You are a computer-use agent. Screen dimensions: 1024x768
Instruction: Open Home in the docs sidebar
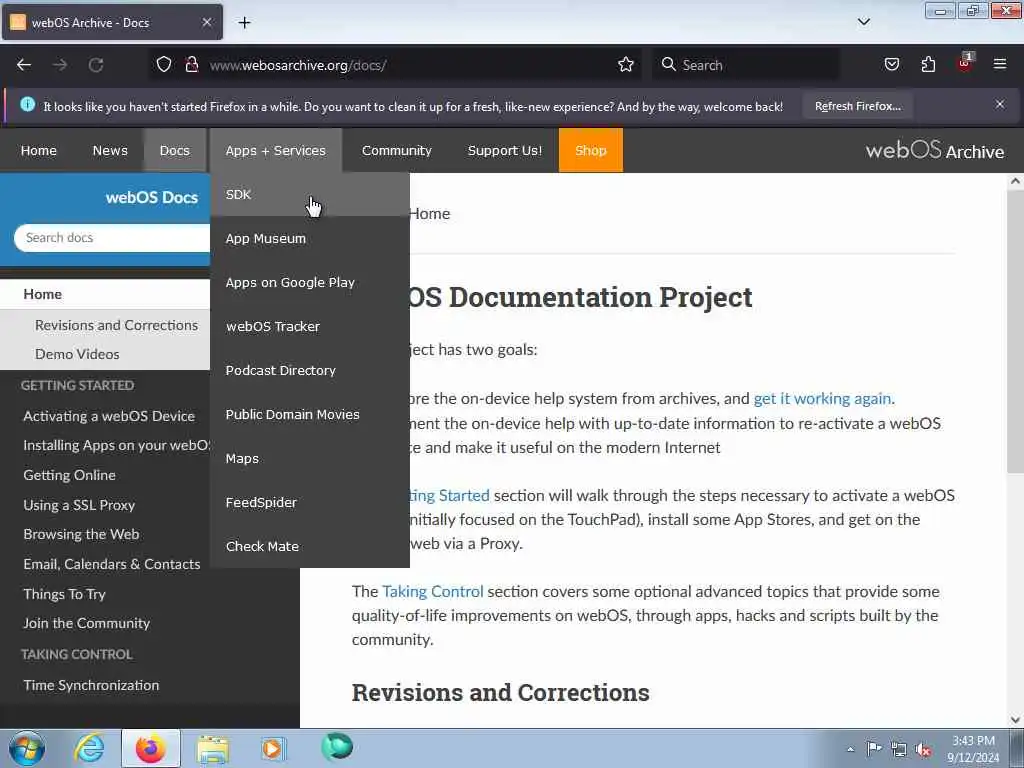104,294
